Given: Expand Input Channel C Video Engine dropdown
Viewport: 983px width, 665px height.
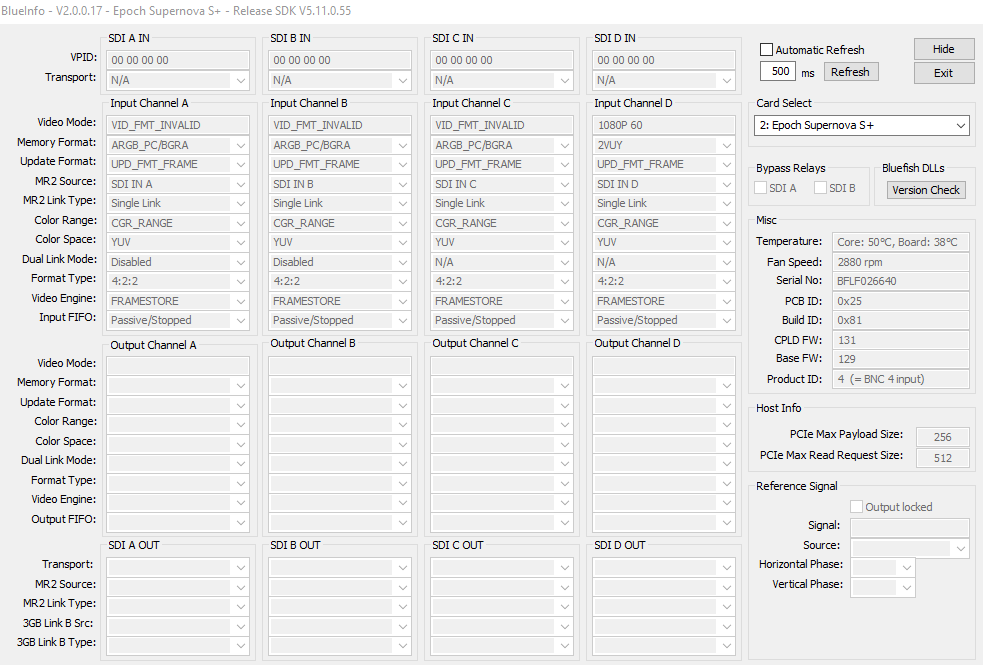Looking at the screenshot, I should pos(562,301).
